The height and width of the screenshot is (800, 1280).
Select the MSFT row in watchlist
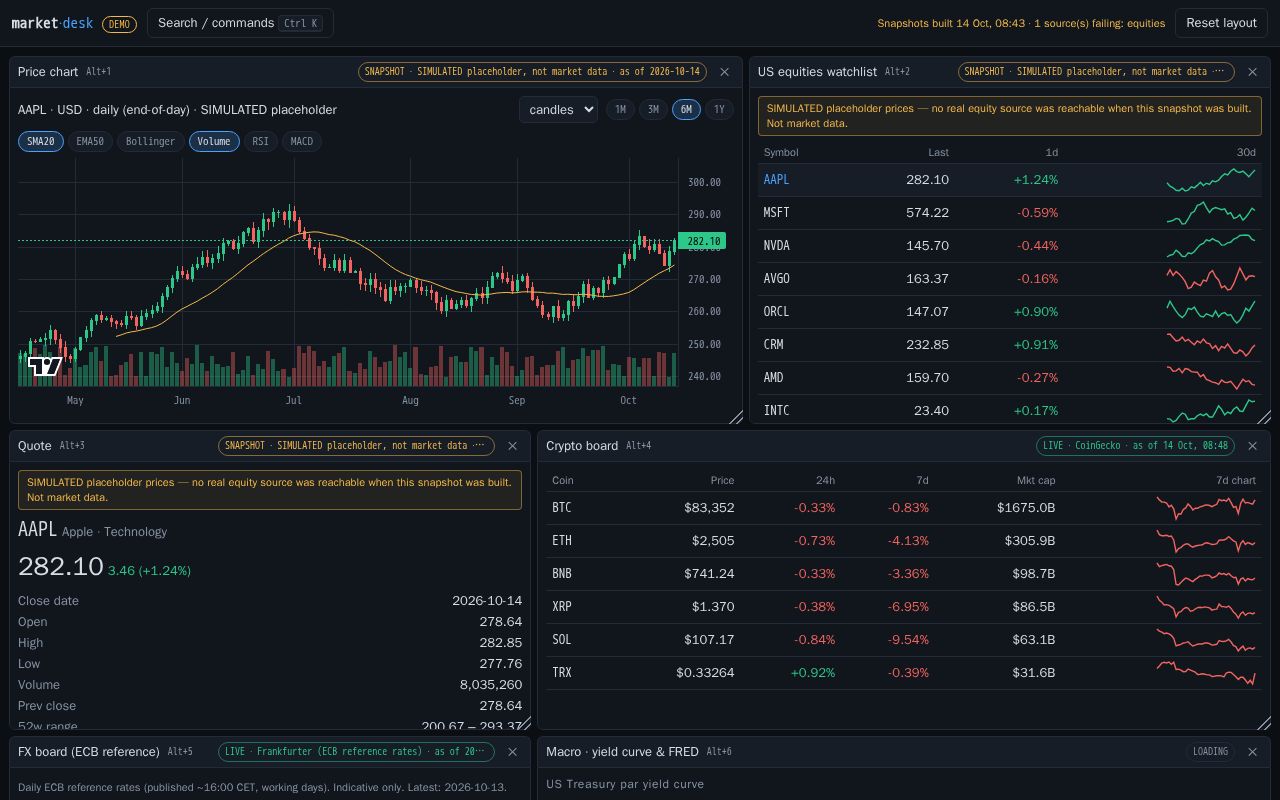tap(1010, 213)
